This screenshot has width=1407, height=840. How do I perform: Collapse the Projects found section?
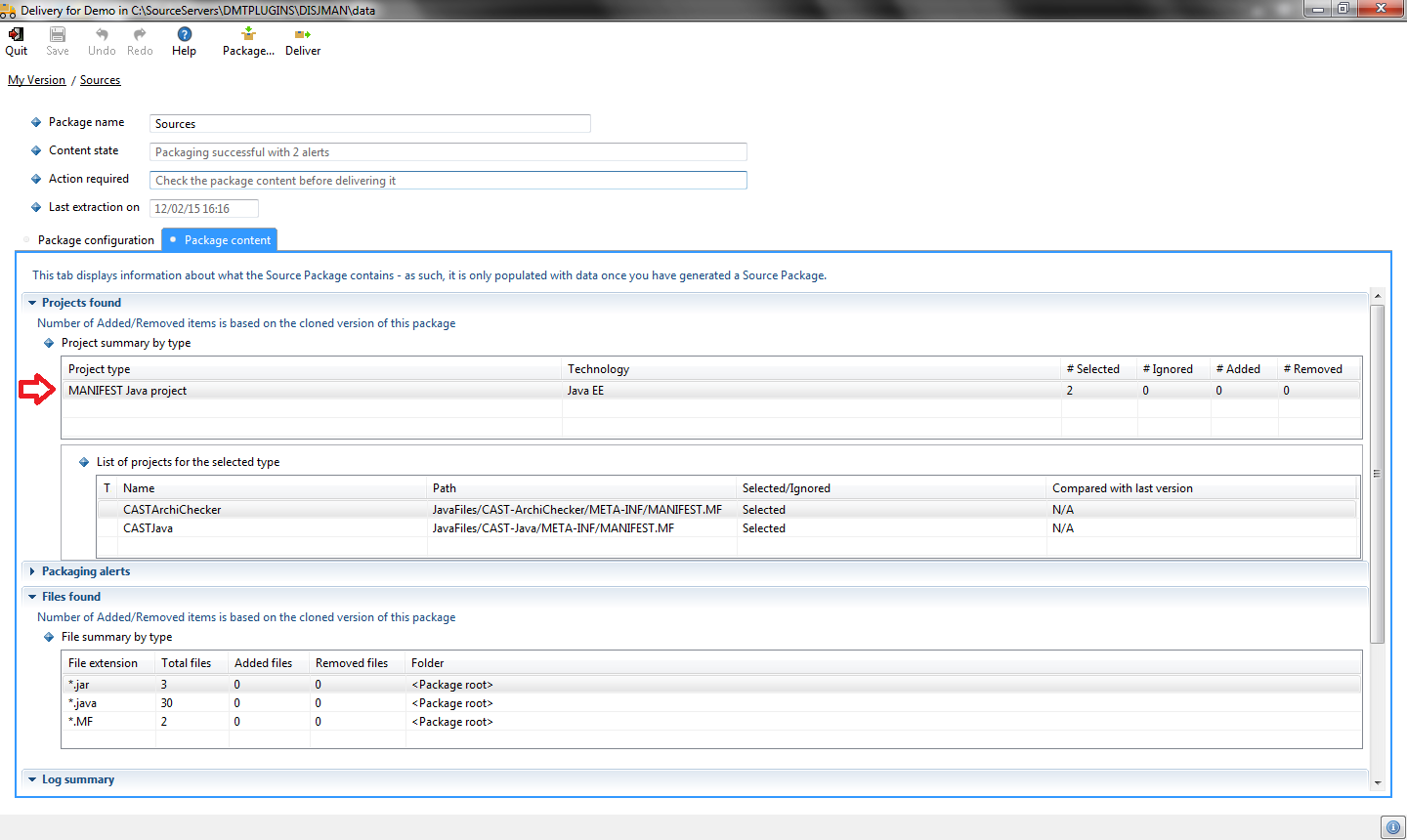pyautogui.click(x=32, y=303)
